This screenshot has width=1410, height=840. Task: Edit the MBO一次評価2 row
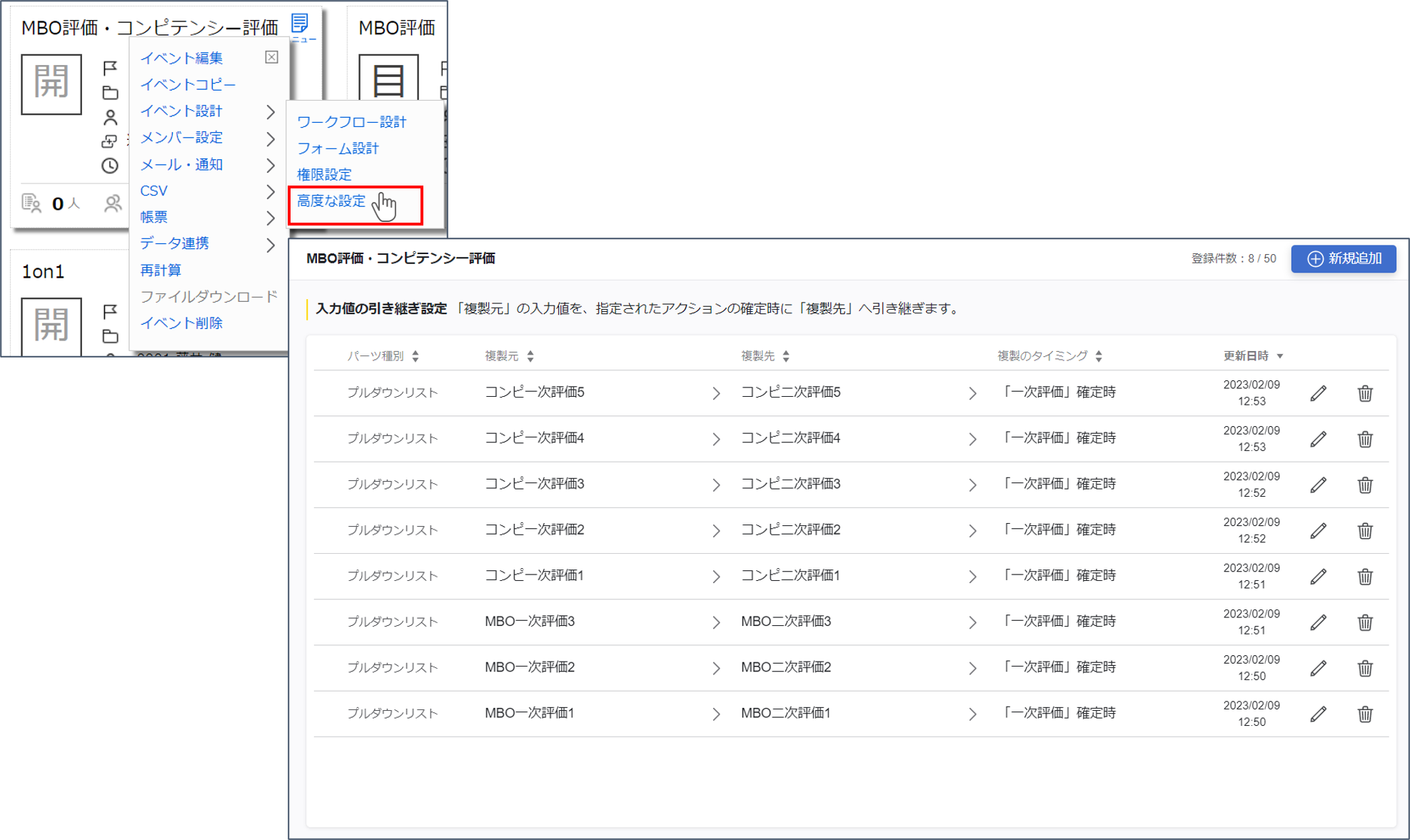[1318, 668]
